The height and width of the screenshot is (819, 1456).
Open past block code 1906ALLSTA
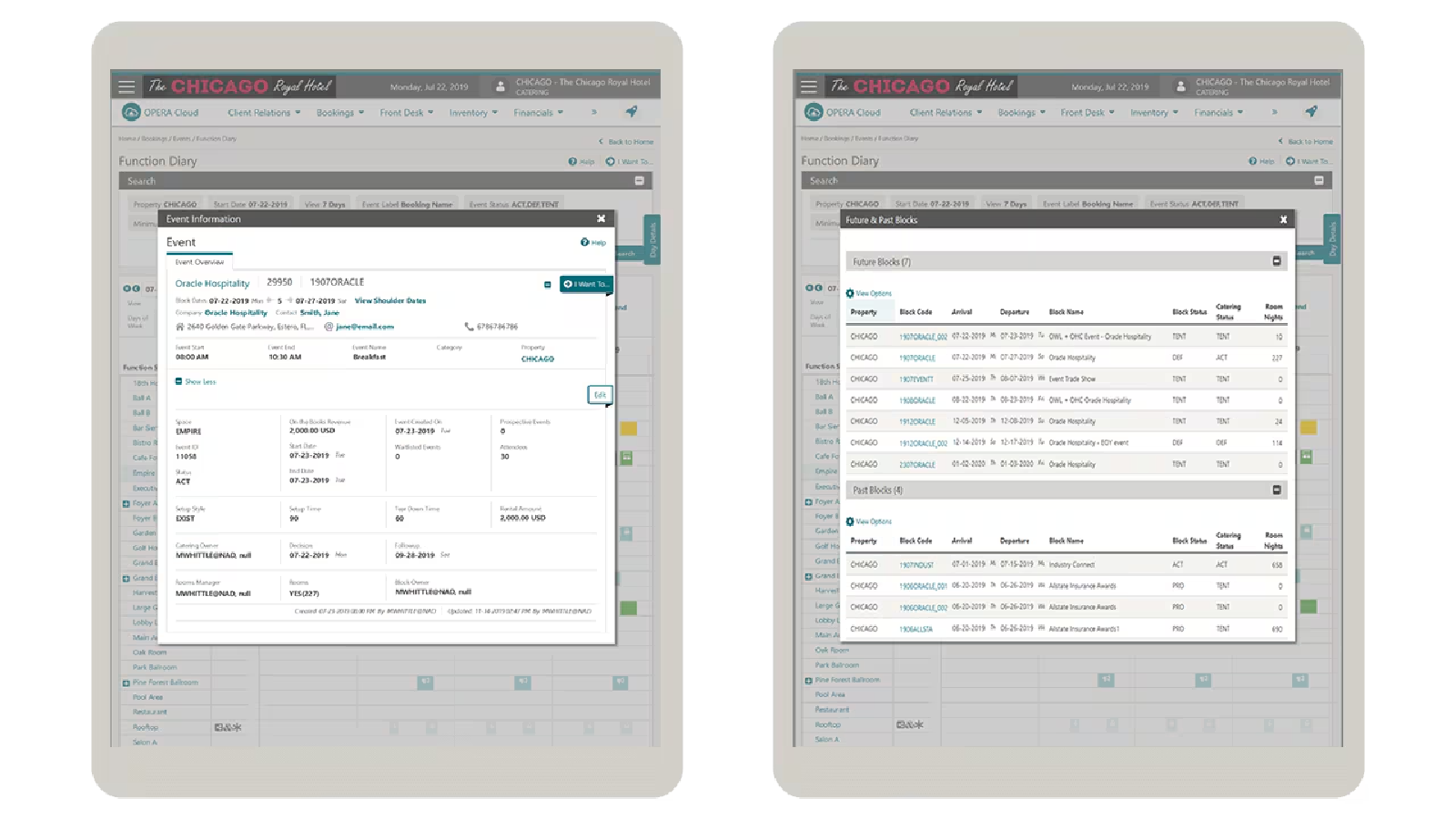[x=915, y=629]
